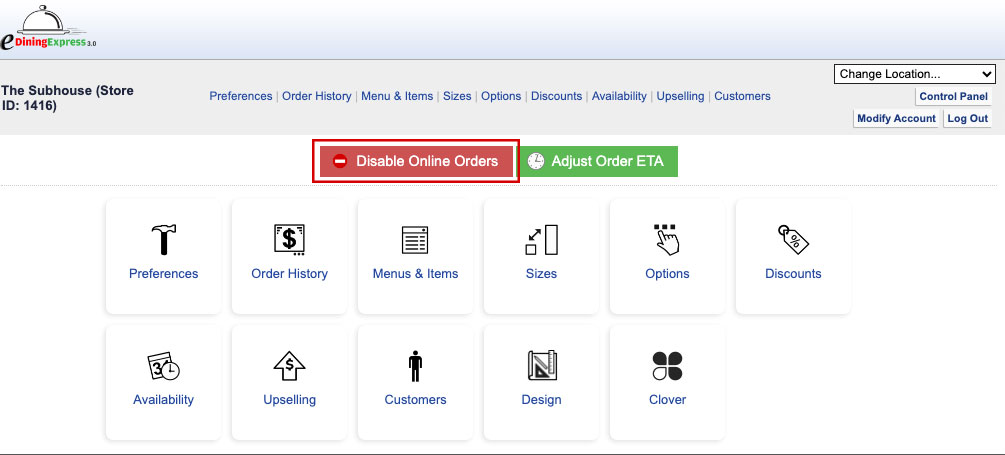
Task: Open Preferences in the top navigation
Action: click(x=240, y=96)
